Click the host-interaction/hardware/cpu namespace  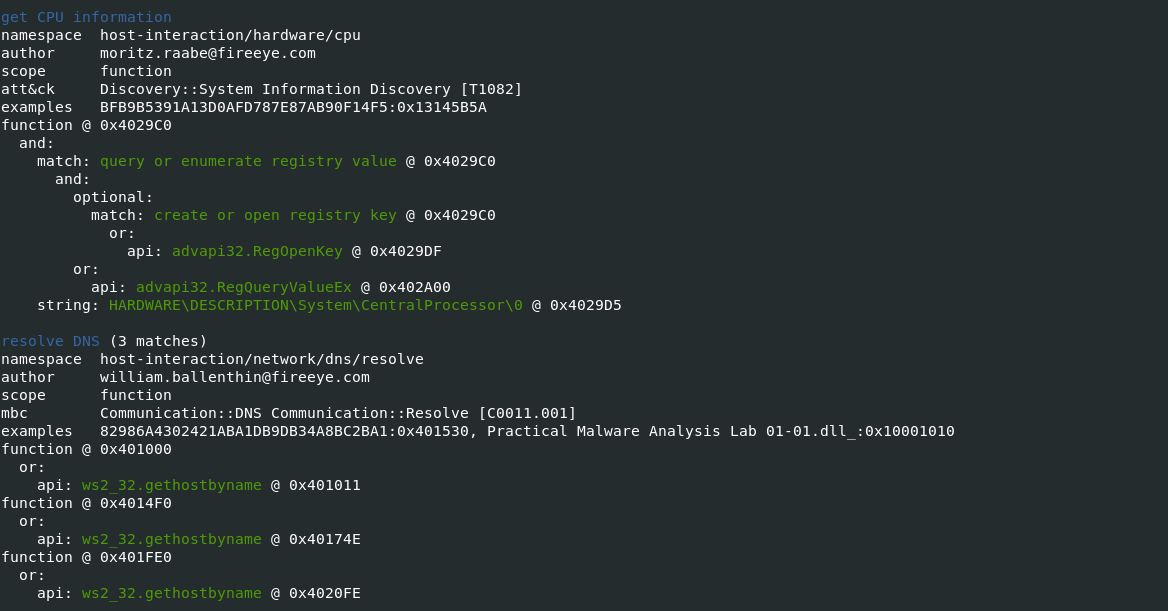coord(230,35)
